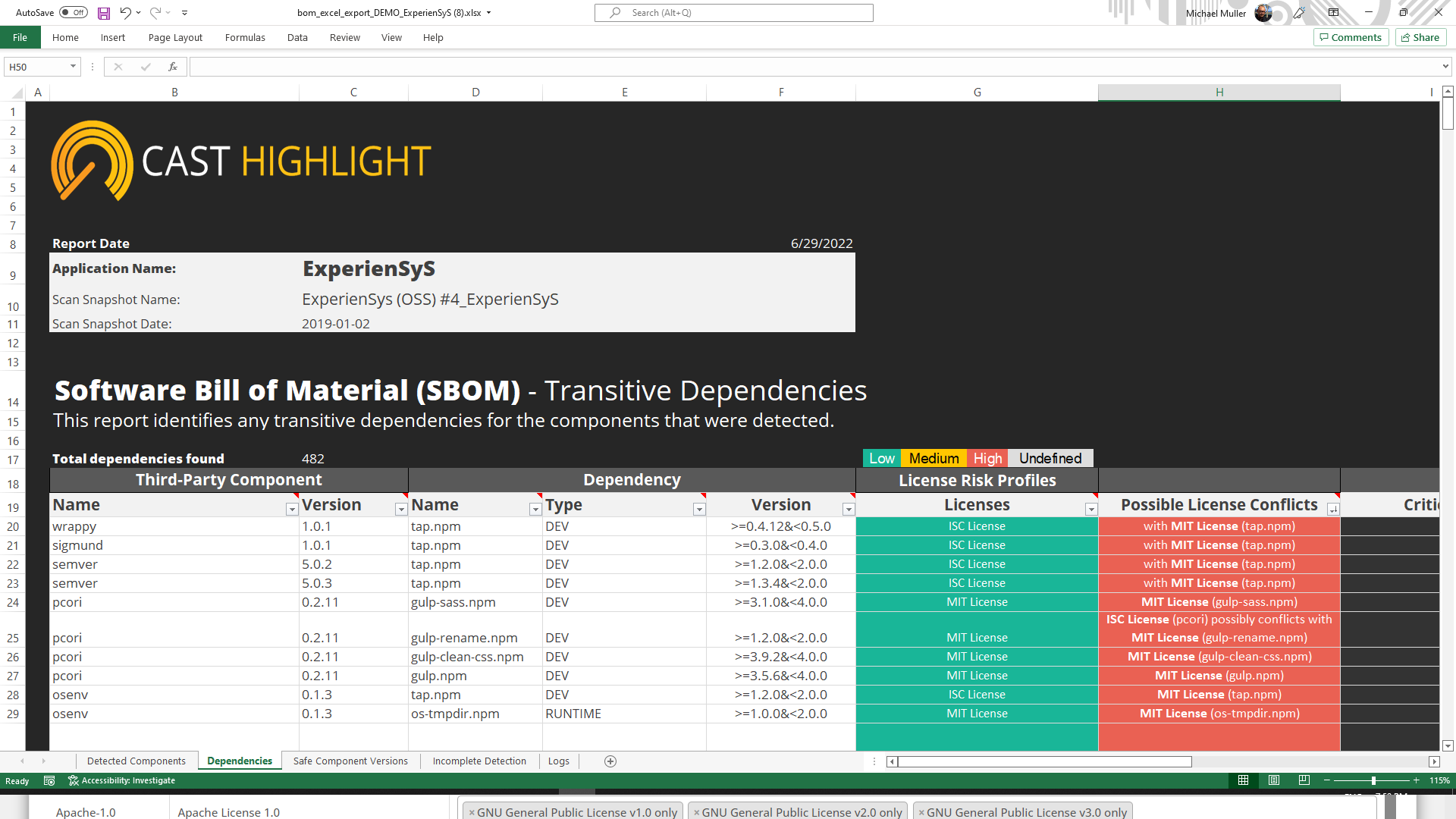Expand the formula bar chevron
The width and height of the screenshot is (1456, 819).
tap(1445, 67)
